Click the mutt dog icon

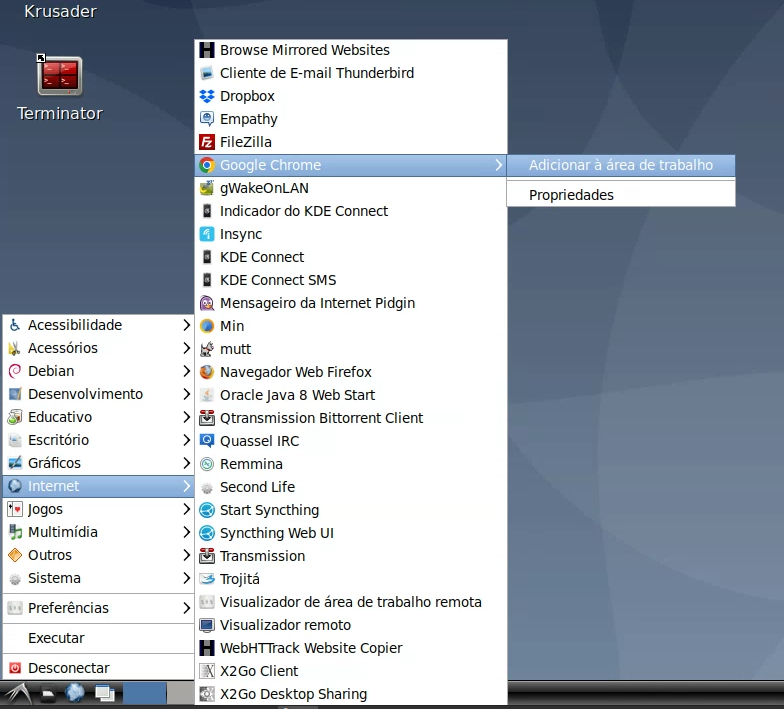pos(206,349)
